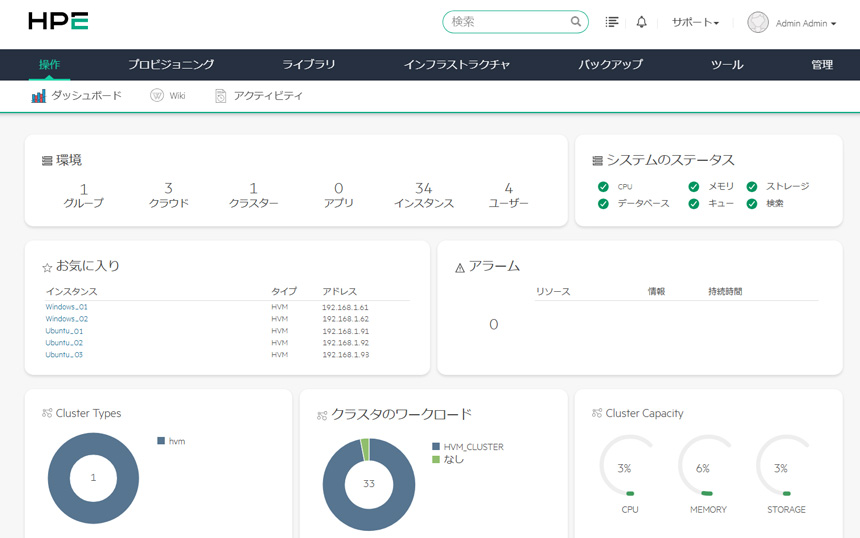The width and height of the screenshot is (860, 538).
Task: Click the 34 インスタンス count
Action: (x=423, y=195)
